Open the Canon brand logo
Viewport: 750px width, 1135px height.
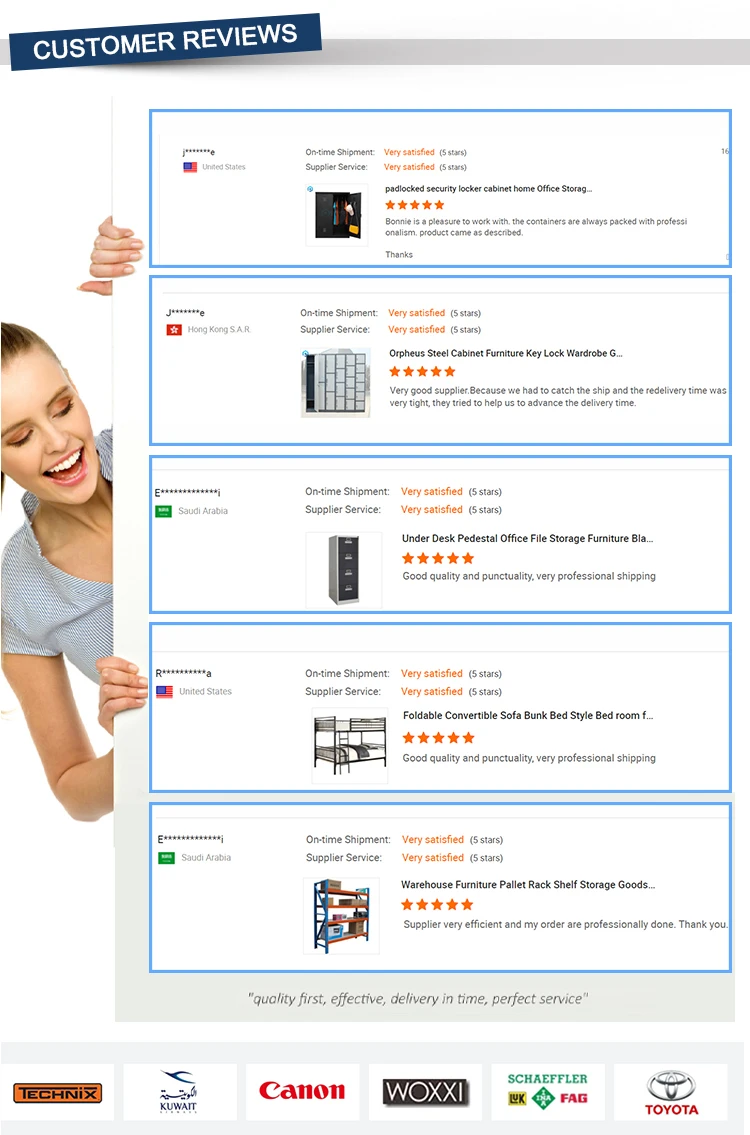302,1091
